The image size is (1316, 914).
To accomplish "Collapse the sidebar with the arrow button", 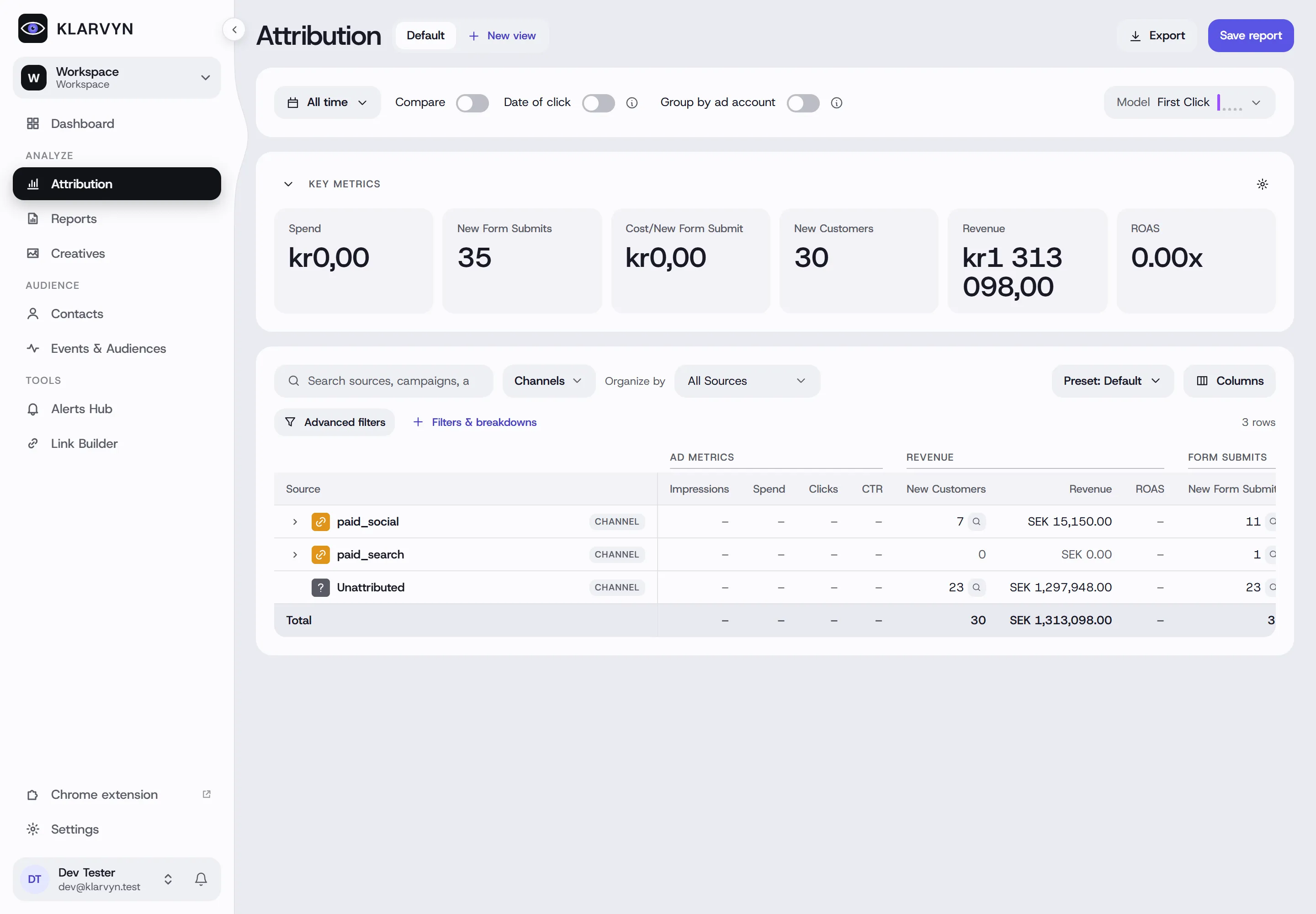I will coord(234,30).
